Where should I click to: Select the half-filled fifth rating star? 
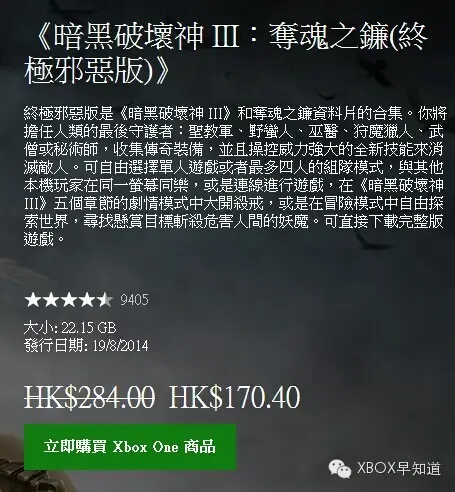coord(105,300)
